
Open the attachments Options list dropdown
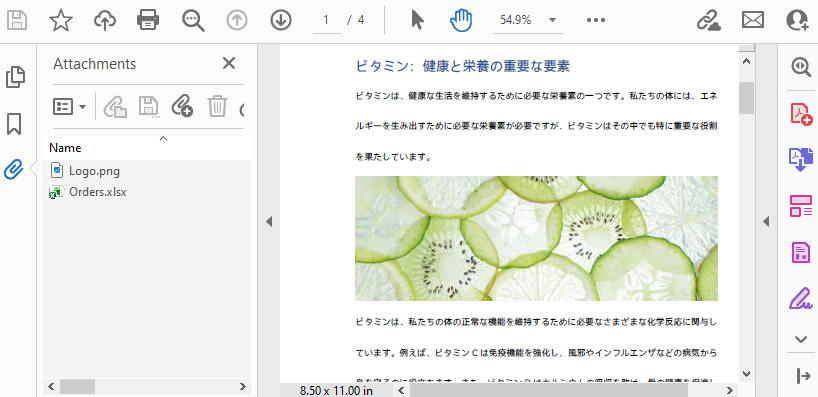(70, 107)
